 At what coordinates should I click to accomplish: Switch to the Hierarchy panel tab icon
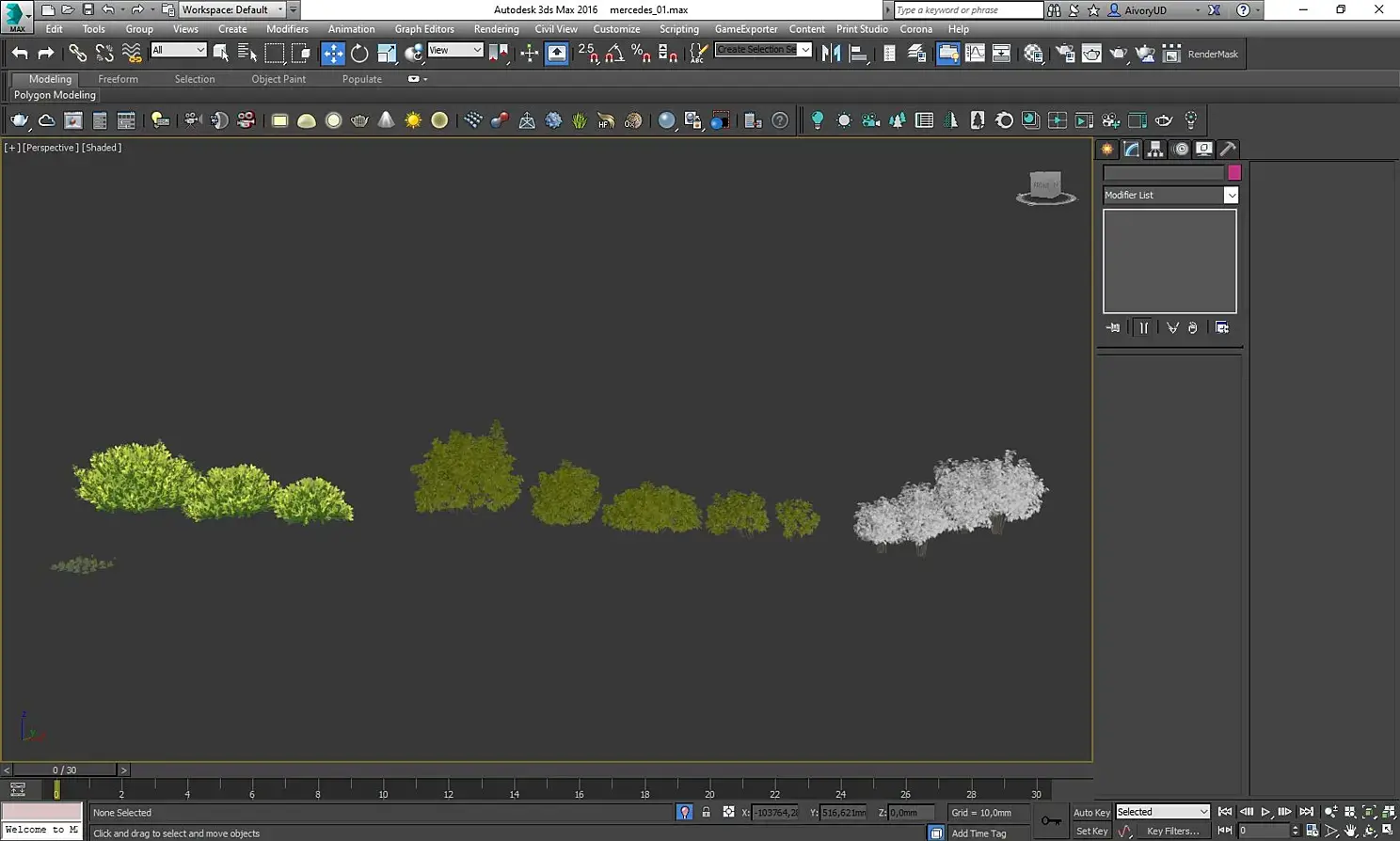click(1155, 150)
